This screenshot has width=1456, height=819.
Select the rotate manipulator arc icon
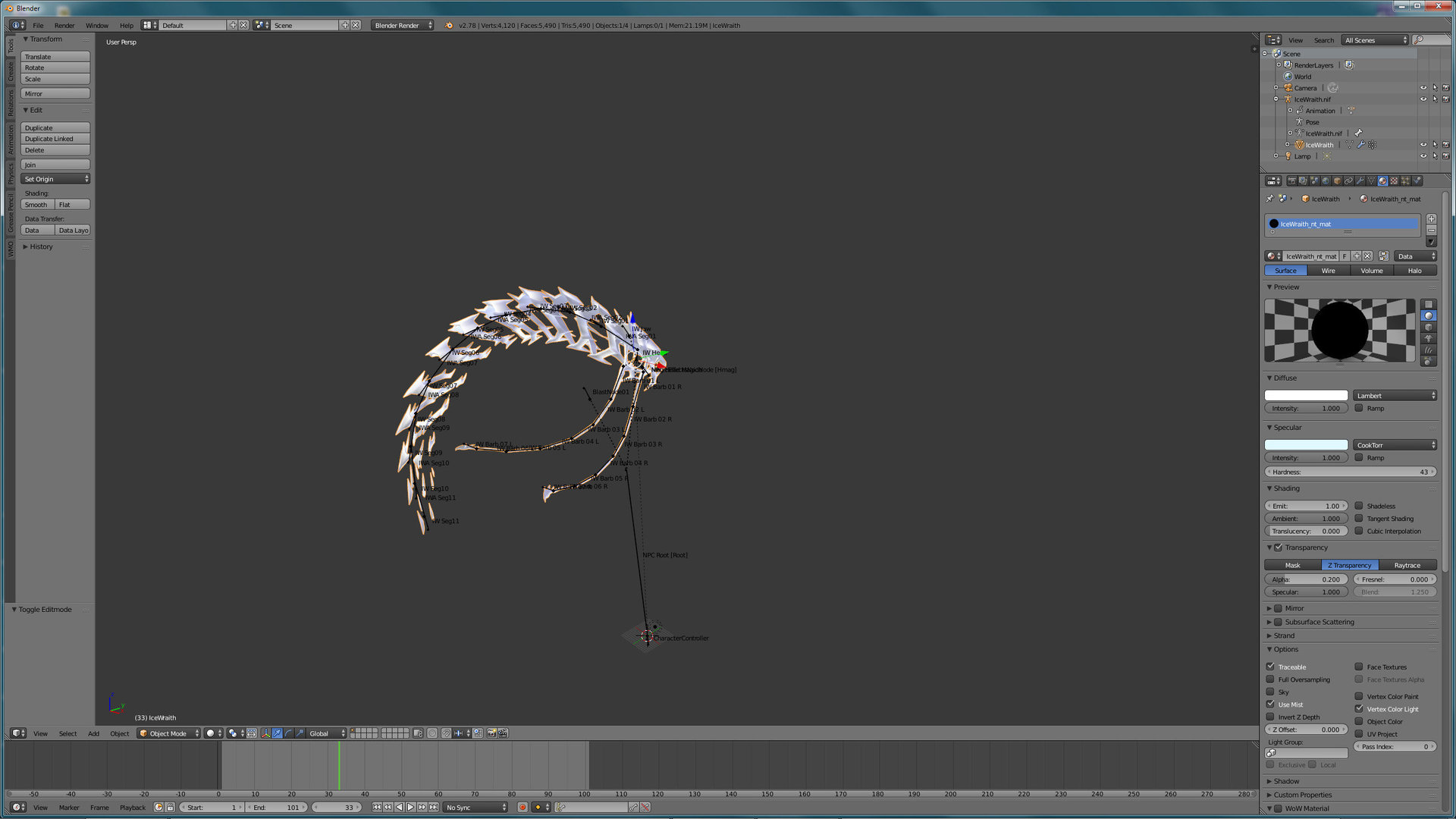pos(289,733)
